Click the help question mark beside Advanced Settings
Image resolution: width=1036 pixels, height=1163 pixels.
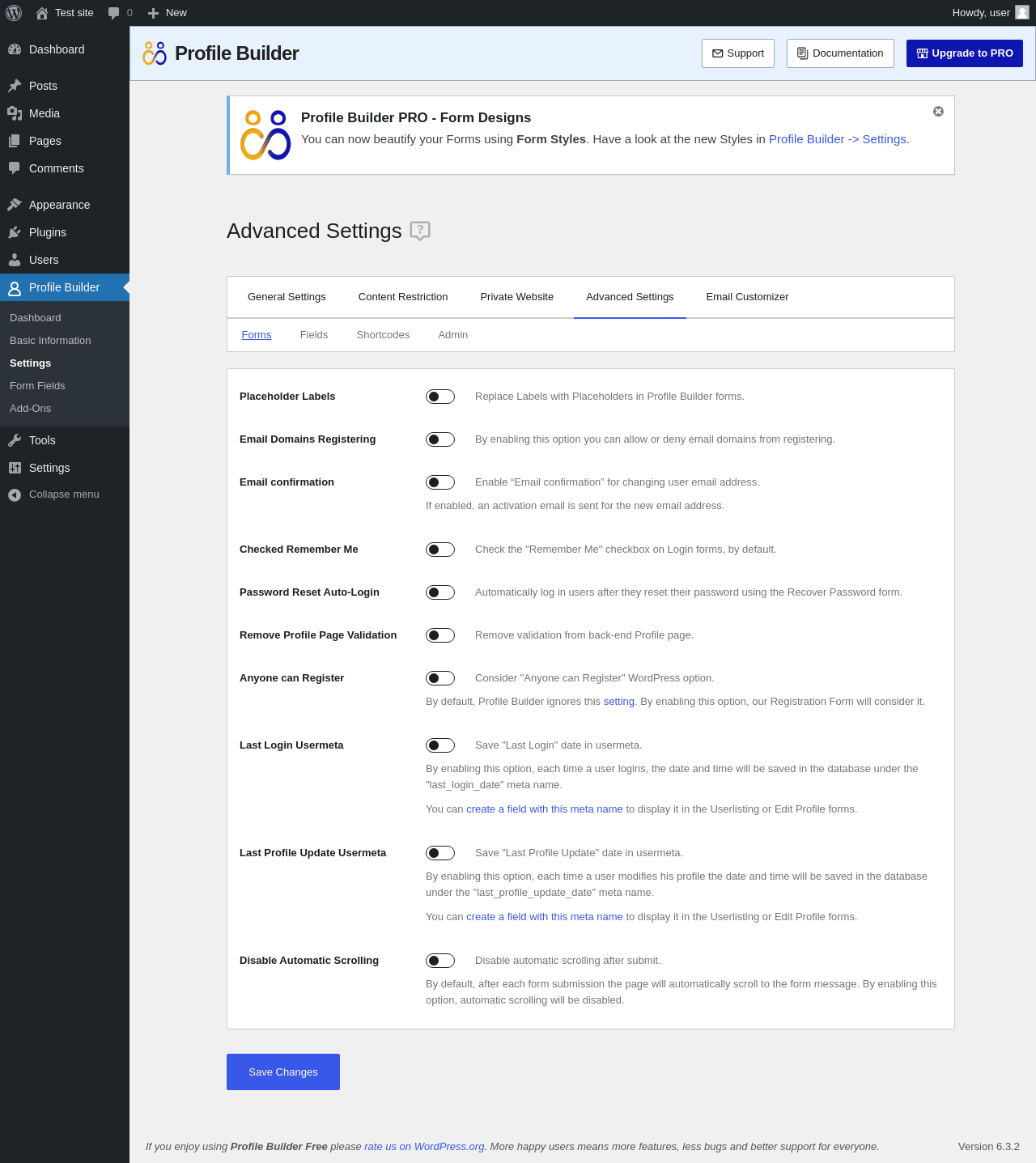pos(420,231)
